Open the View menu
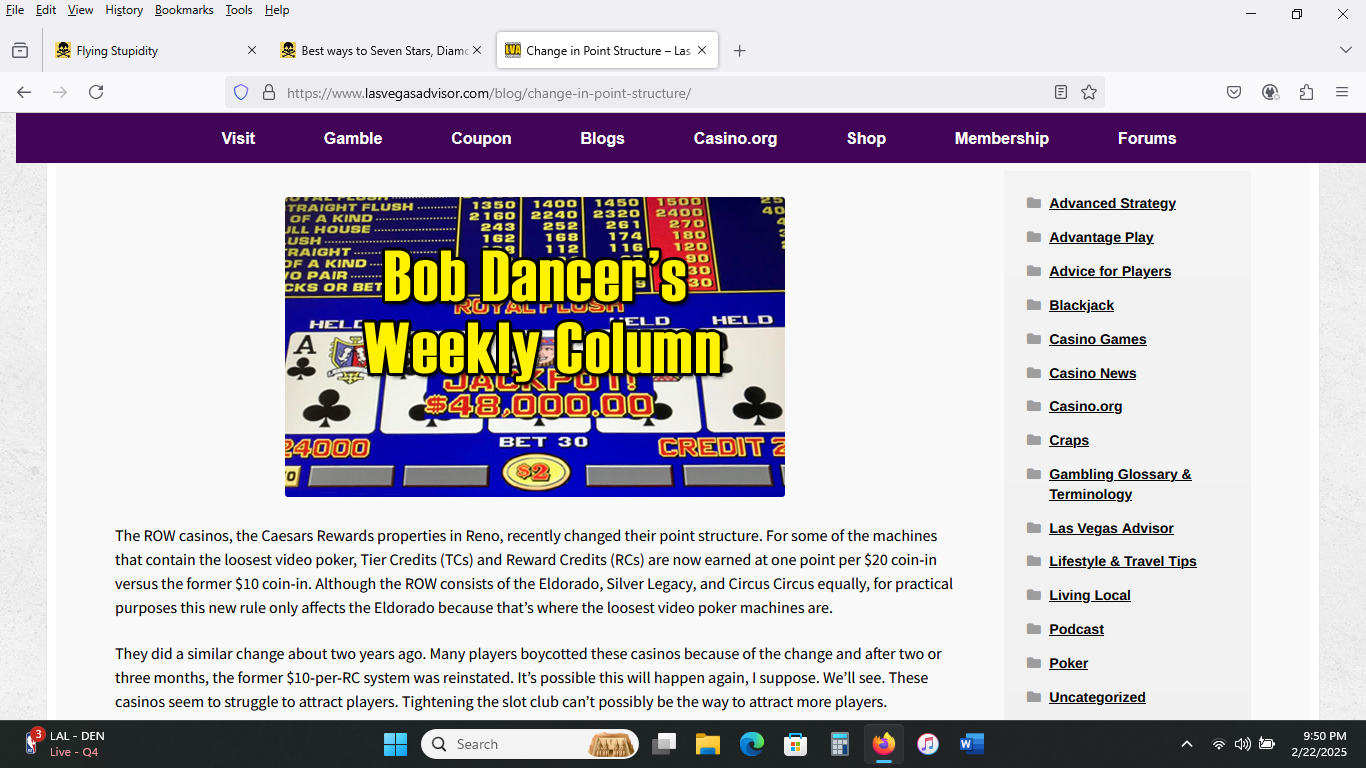Screen dimensions: 1366x768 (x=80, y=10)
